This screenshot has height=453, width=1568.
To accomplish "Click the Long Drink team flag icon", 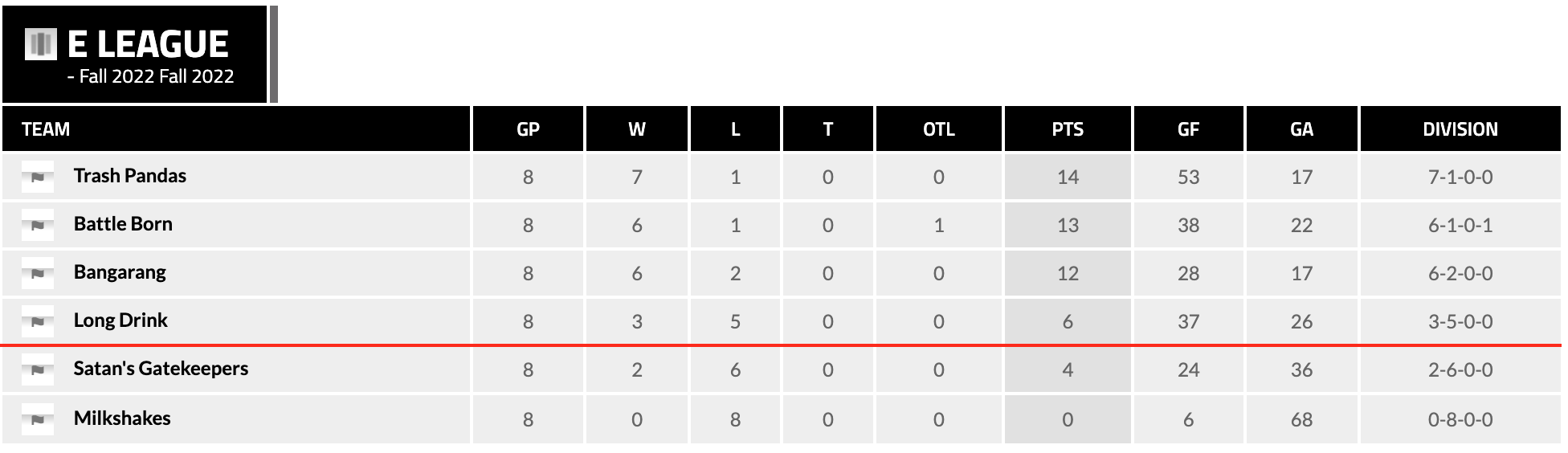I will coord(38,321).
